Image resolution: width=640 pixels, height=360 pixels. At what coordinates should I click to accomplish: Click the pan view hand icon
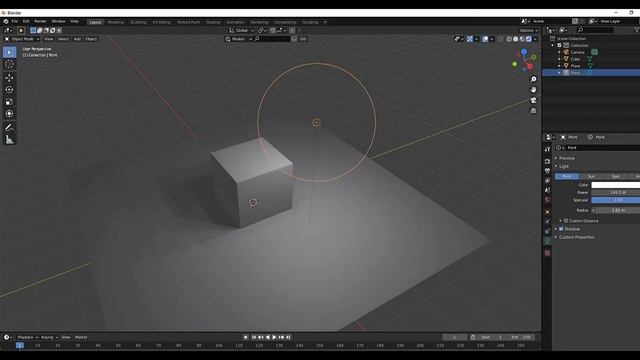pos(533,89)
